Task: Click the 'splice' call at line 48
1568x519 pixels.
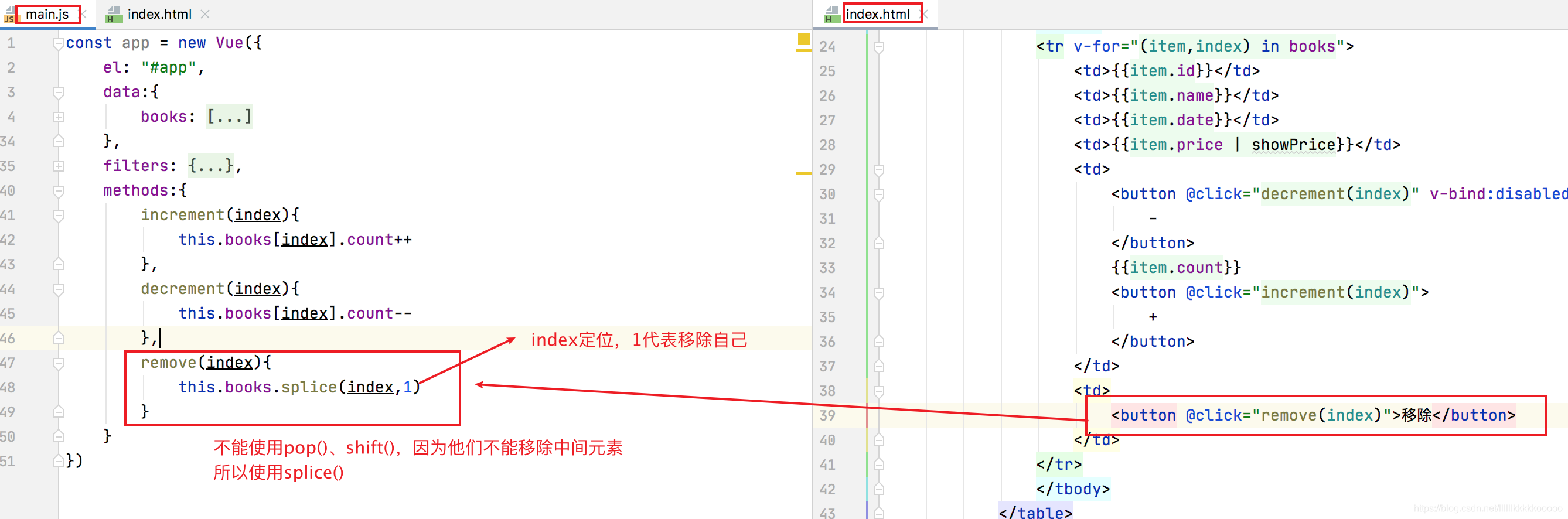Action: pyautogui.click(x=309, y=387)
